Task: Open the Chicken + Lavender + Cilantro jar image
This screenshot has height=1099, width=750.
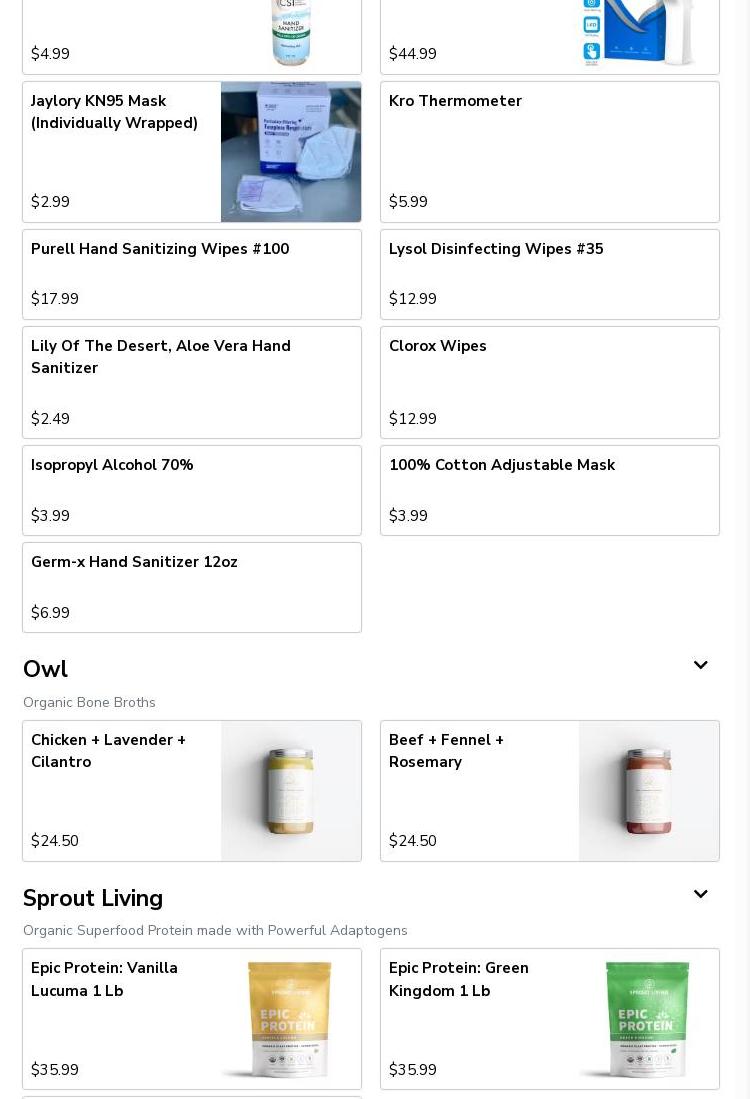Action: point(291,791)
